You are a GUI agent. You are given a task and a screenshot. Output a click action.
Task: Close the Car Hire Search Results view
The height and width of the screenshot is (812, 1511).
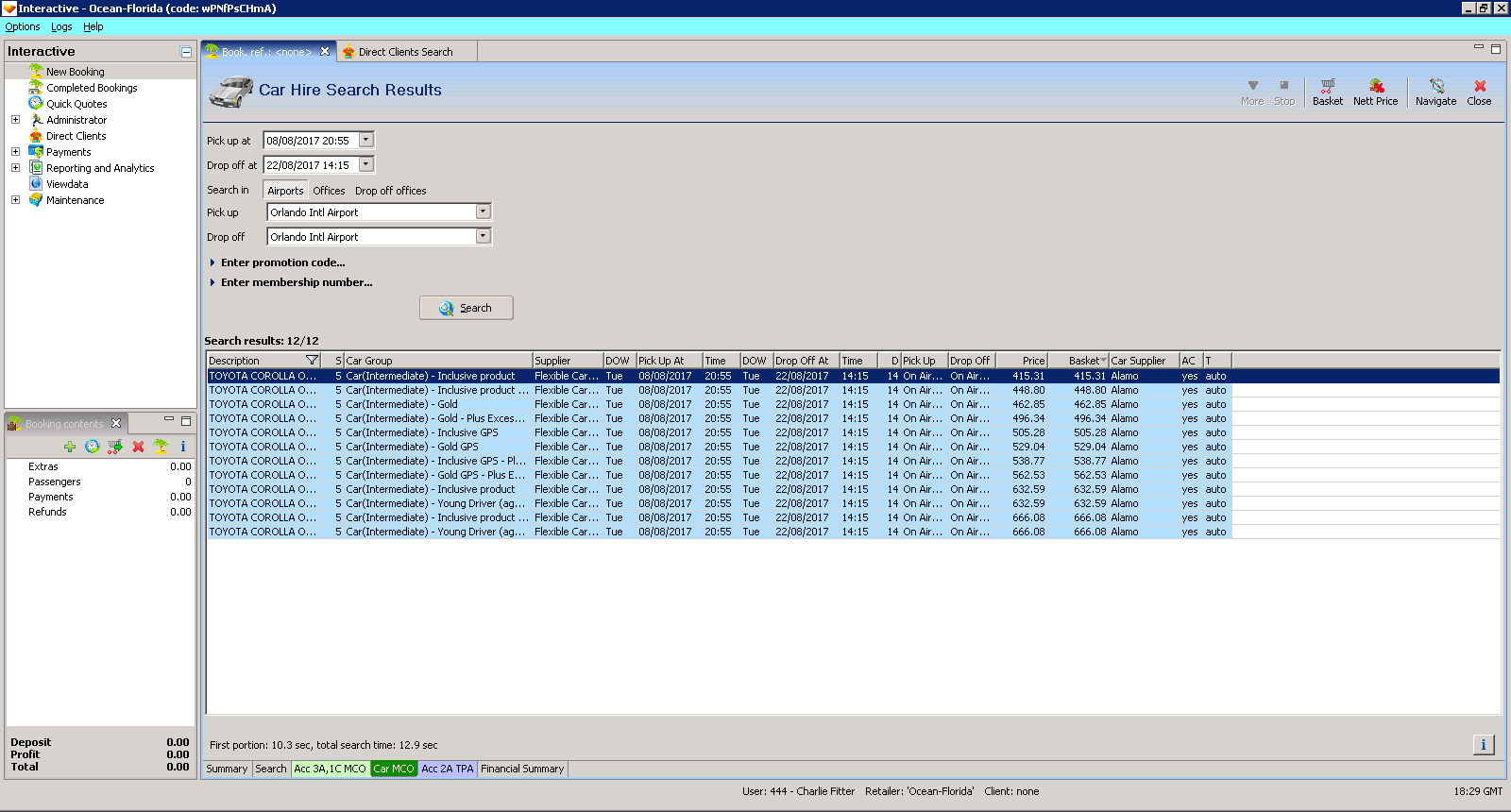(1479, 92)
